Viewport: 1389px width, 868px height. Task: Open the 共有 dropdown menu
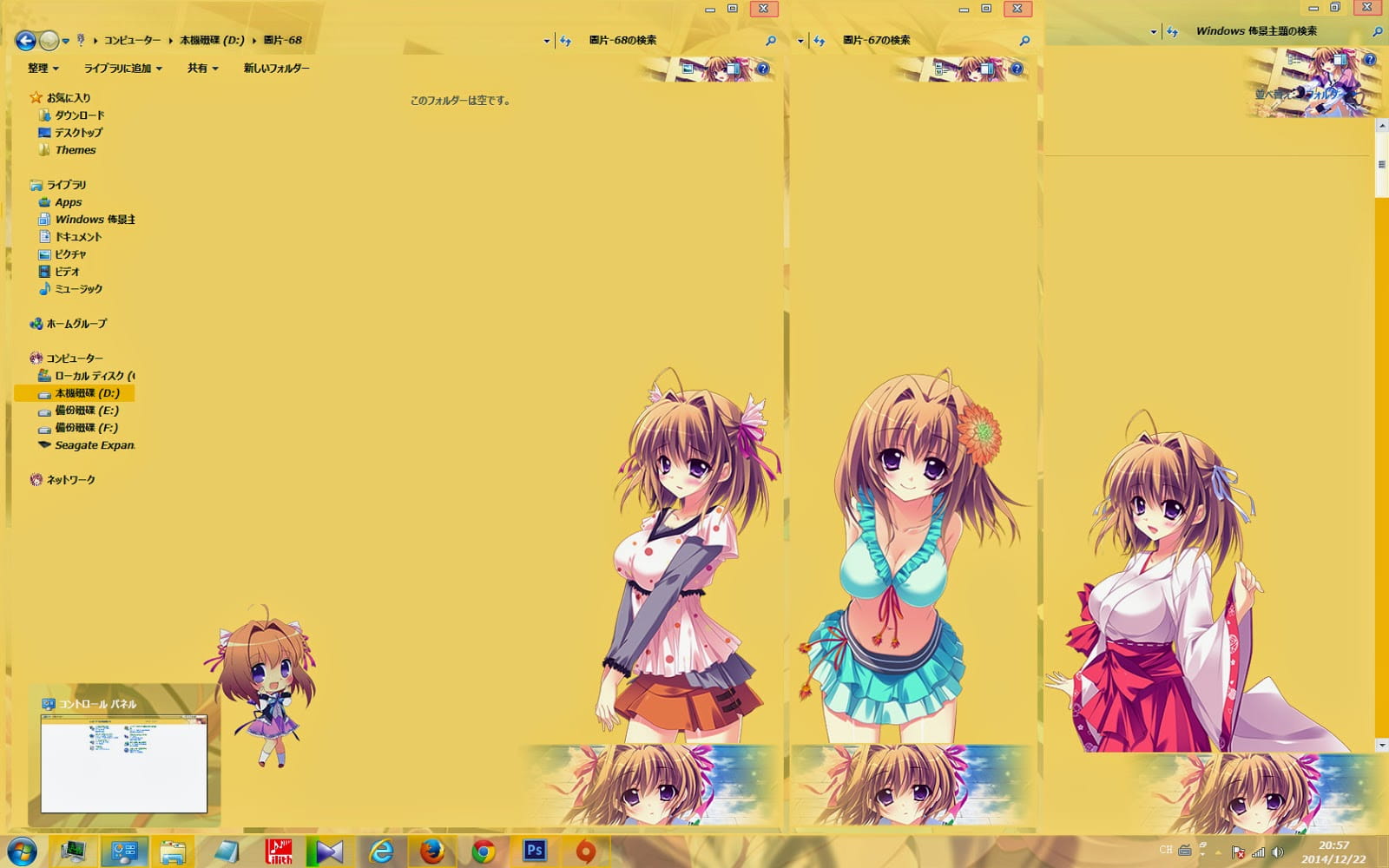point(200,68)
